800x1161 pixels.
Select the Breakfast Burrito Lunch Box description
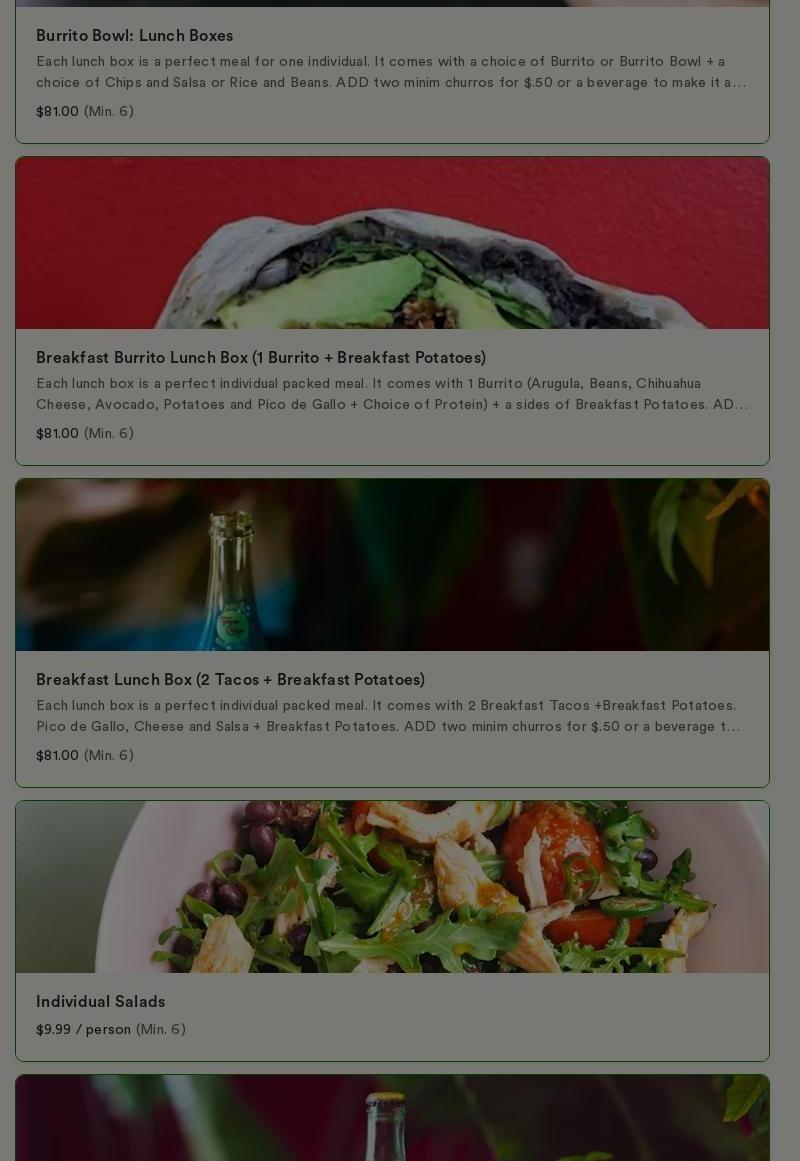tap(391, 394)
